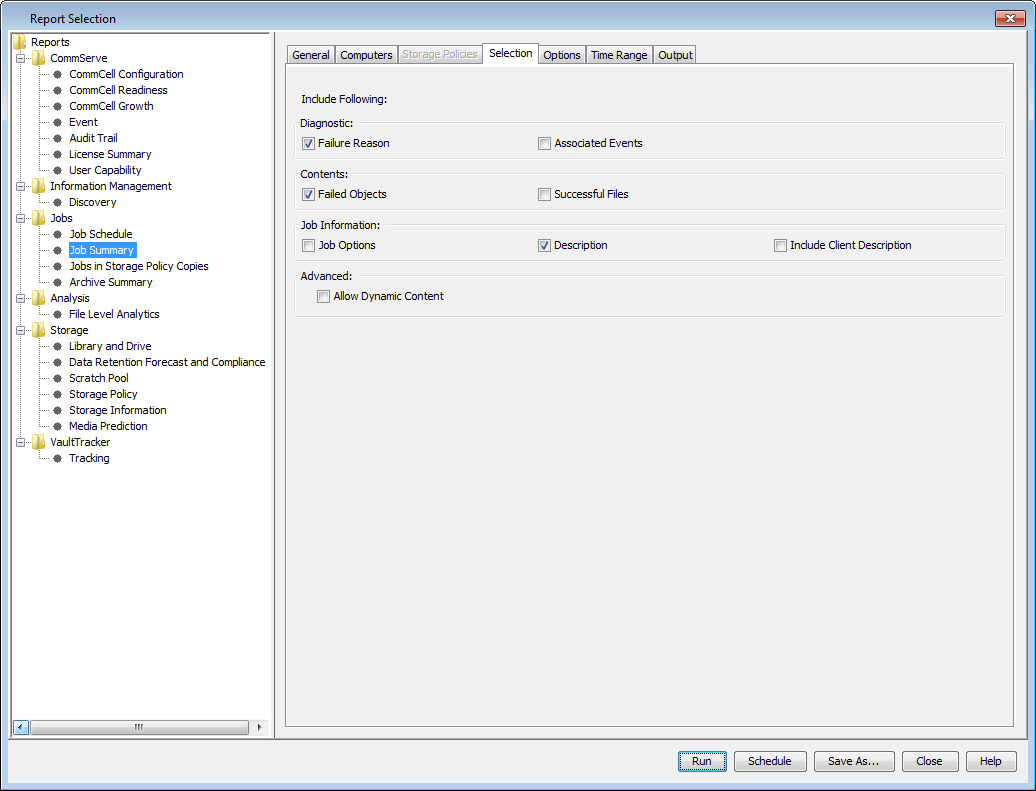The height and width of the screenshot is (791, 1036).
Task: Enable the Associated Events checkbox
Action: (544, 143)
